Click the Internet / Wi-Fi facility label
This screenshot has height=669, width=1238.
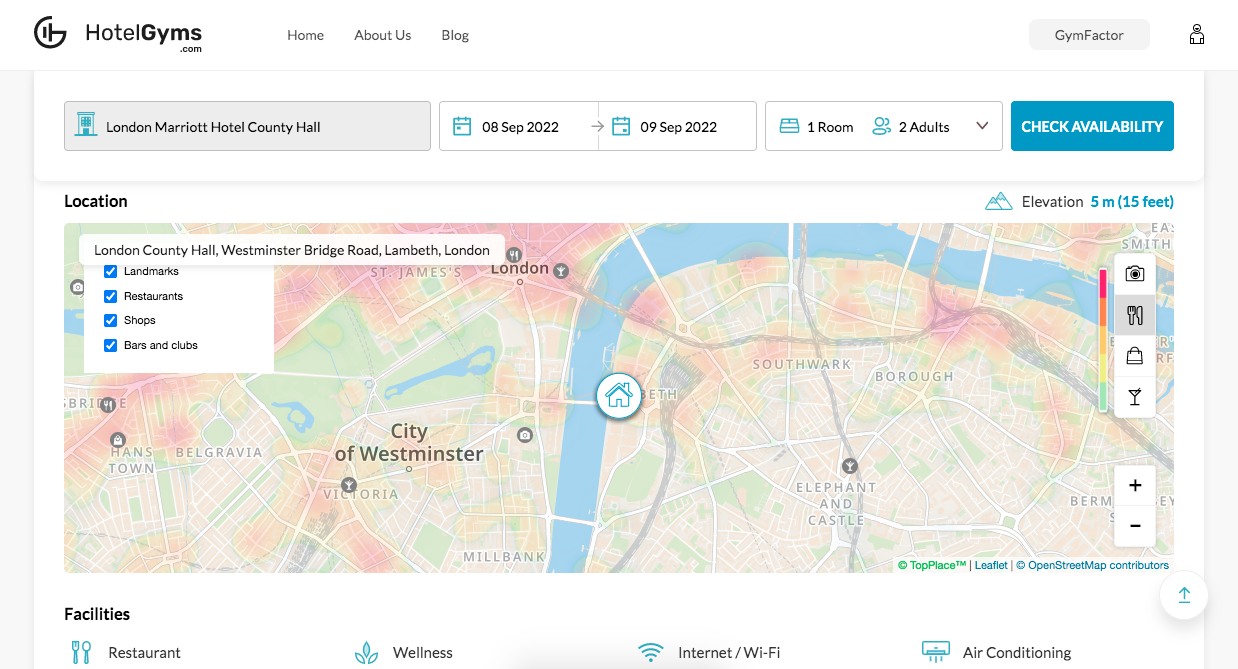click(729, 653)
